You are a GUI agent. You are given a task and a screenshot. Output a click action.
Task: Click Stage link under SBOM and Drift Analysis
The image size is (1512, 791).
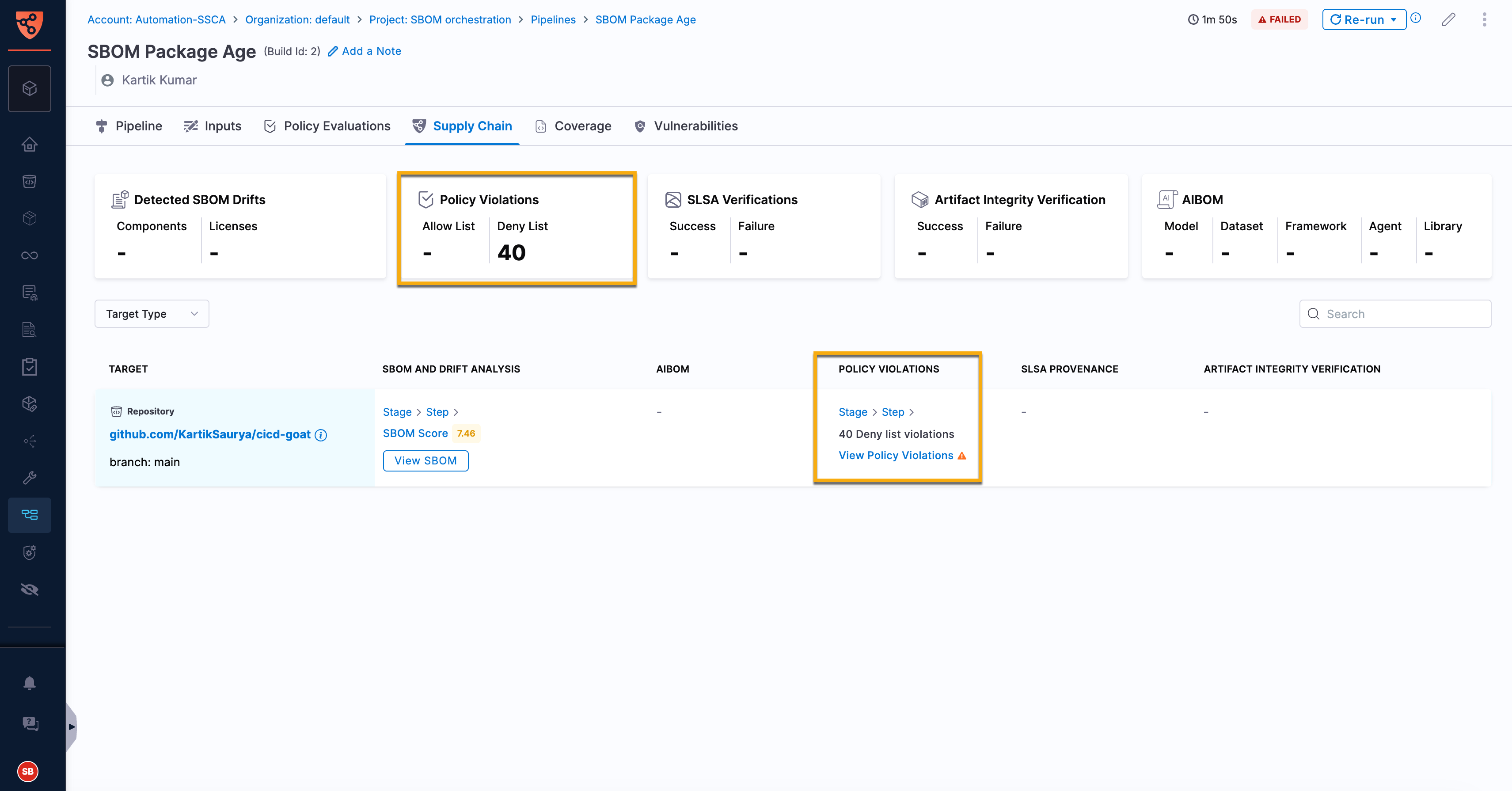coord(397,412)
